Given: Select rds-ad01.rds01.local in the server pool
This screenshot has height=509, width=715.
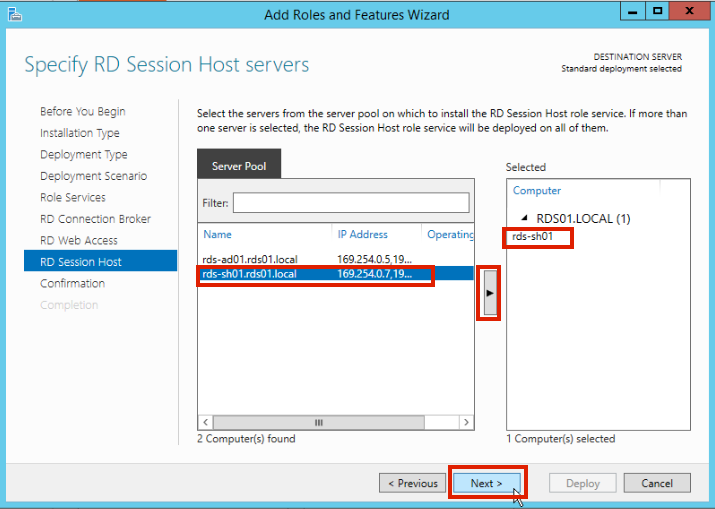Looking at the screenshot, I should 249,260.
